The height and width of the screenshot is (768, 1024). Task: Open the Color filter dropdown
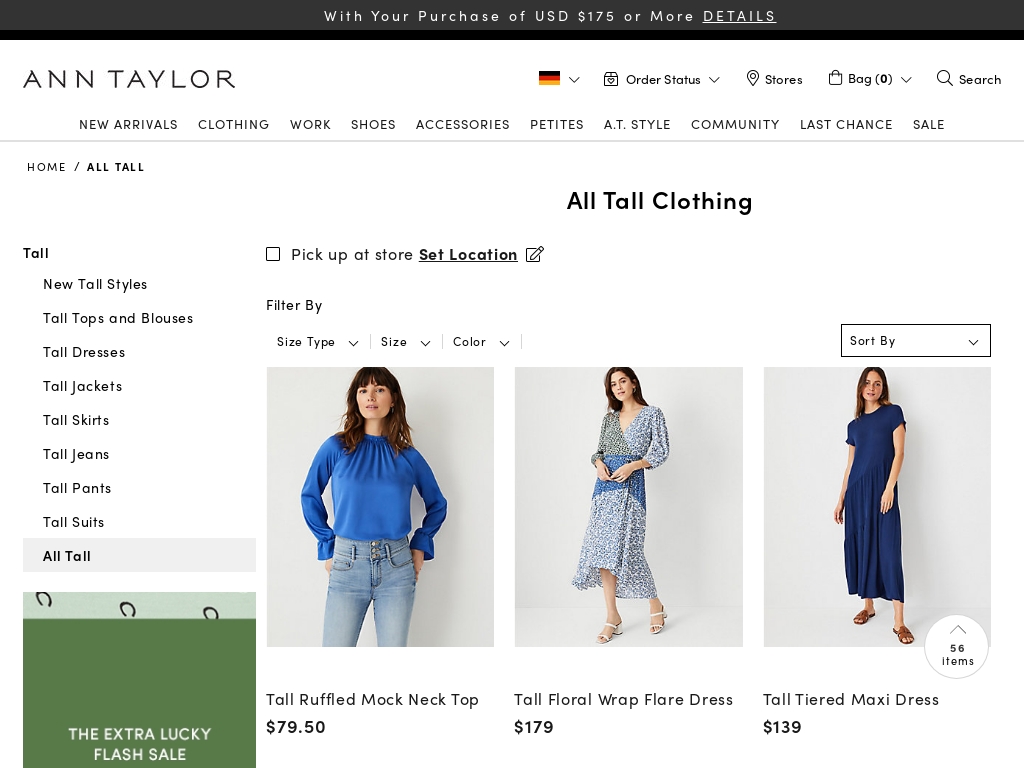481,341
